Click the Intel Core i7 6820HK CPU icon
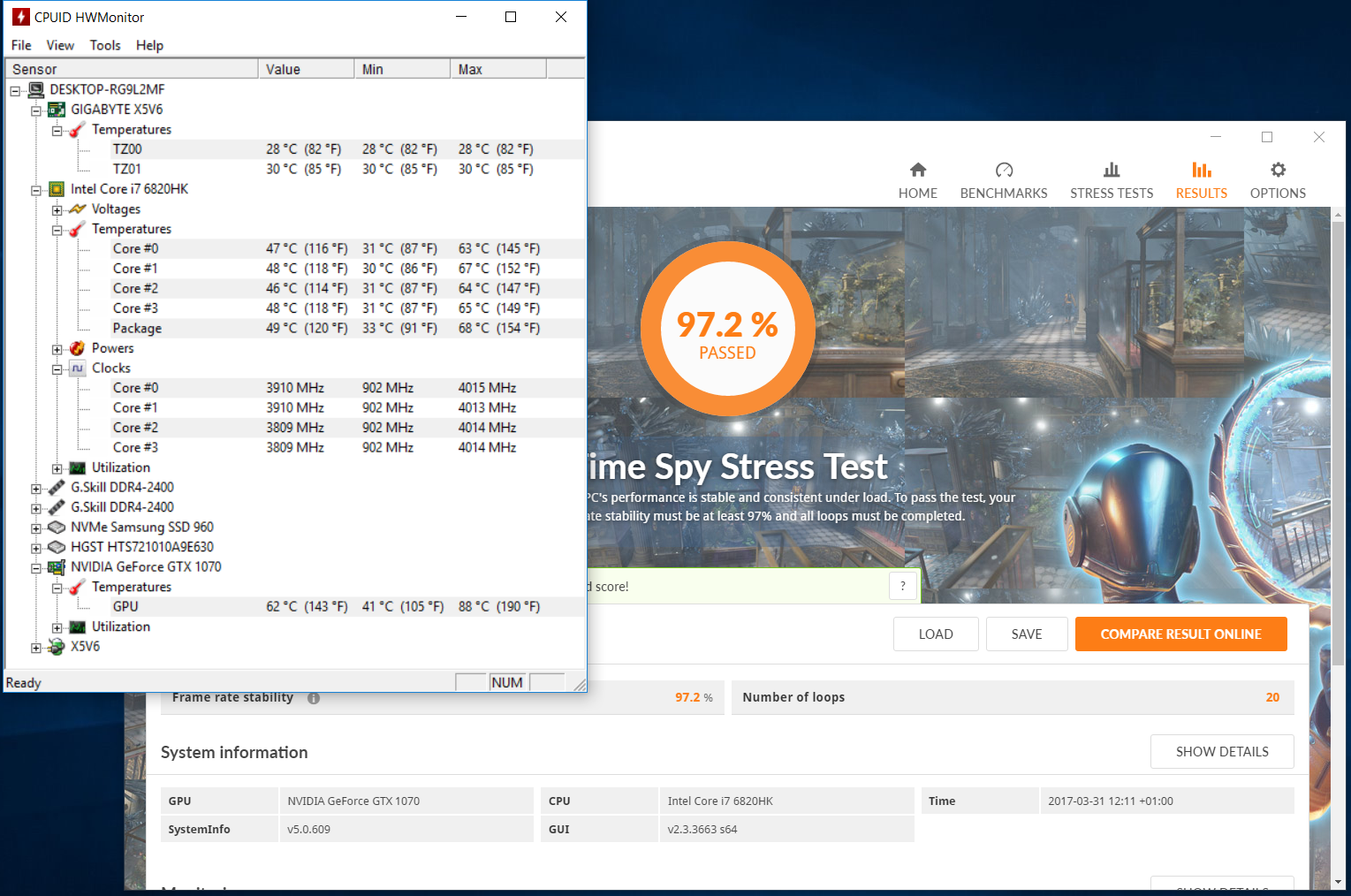 [x=57, y=189]
